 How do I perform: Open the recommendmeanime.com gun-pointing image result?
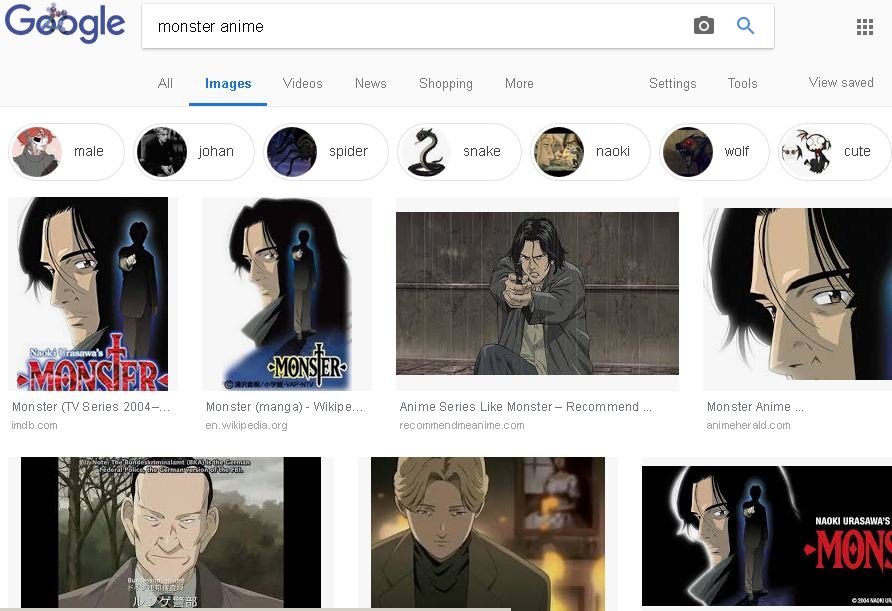(537, 294)
